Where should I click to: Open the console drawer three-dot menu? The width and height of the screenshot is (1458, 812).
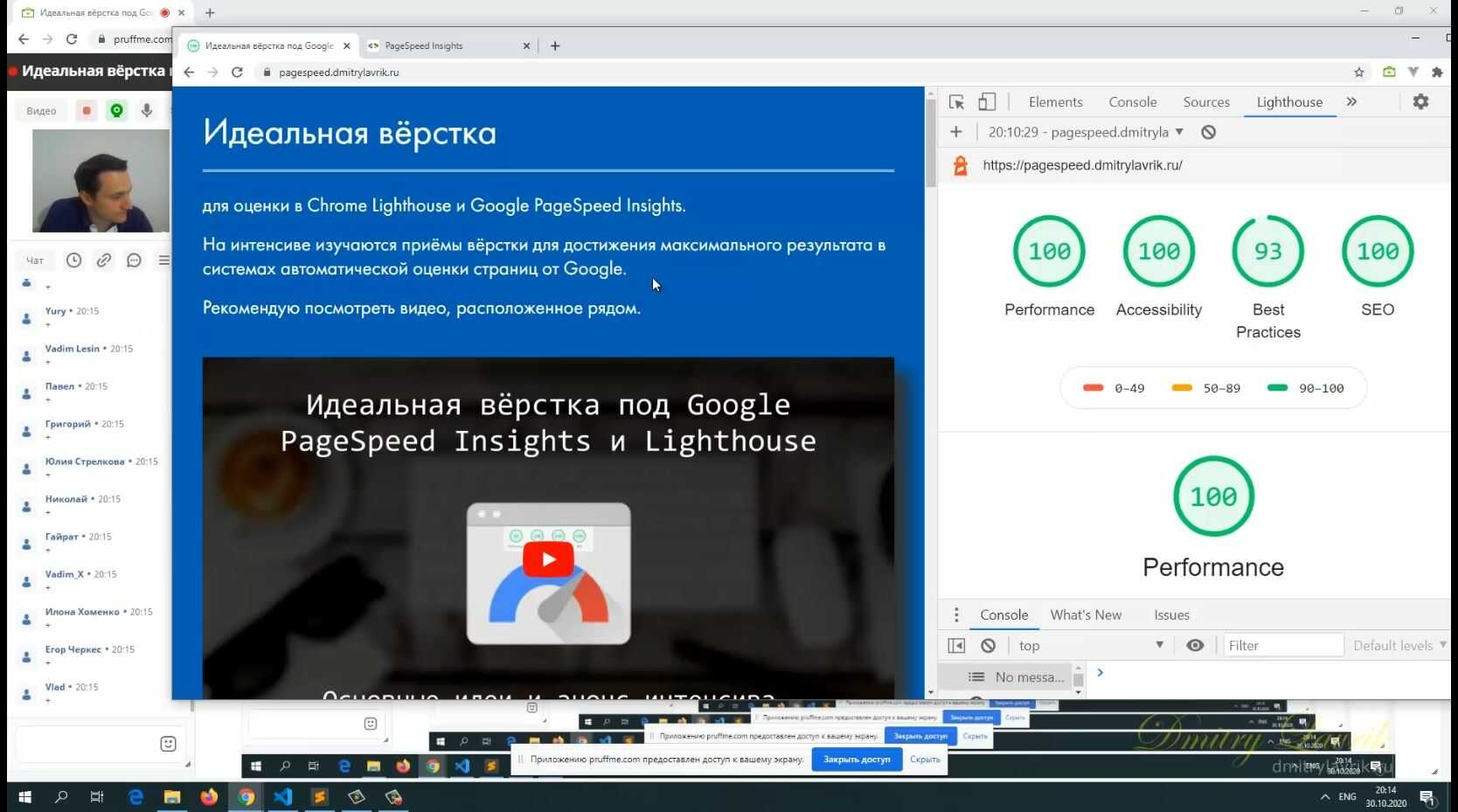[x=956, y=614]
